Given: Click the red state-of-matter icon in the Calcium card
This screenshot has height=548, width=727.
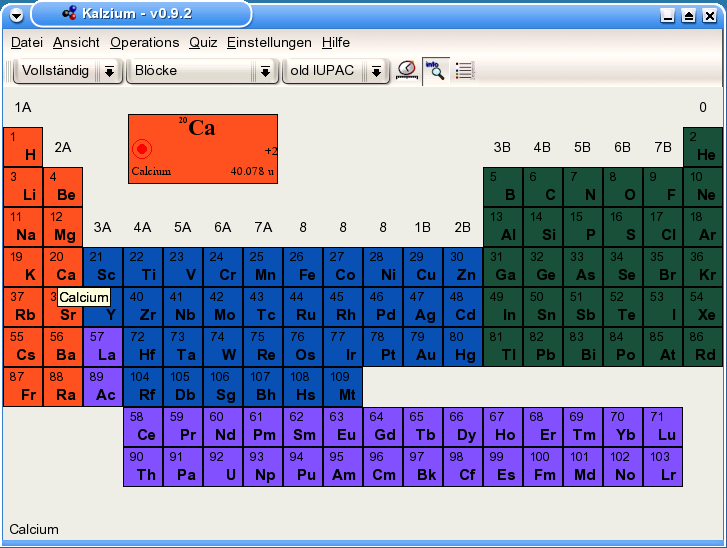Looking at the screenshot, I should (142, 149).
